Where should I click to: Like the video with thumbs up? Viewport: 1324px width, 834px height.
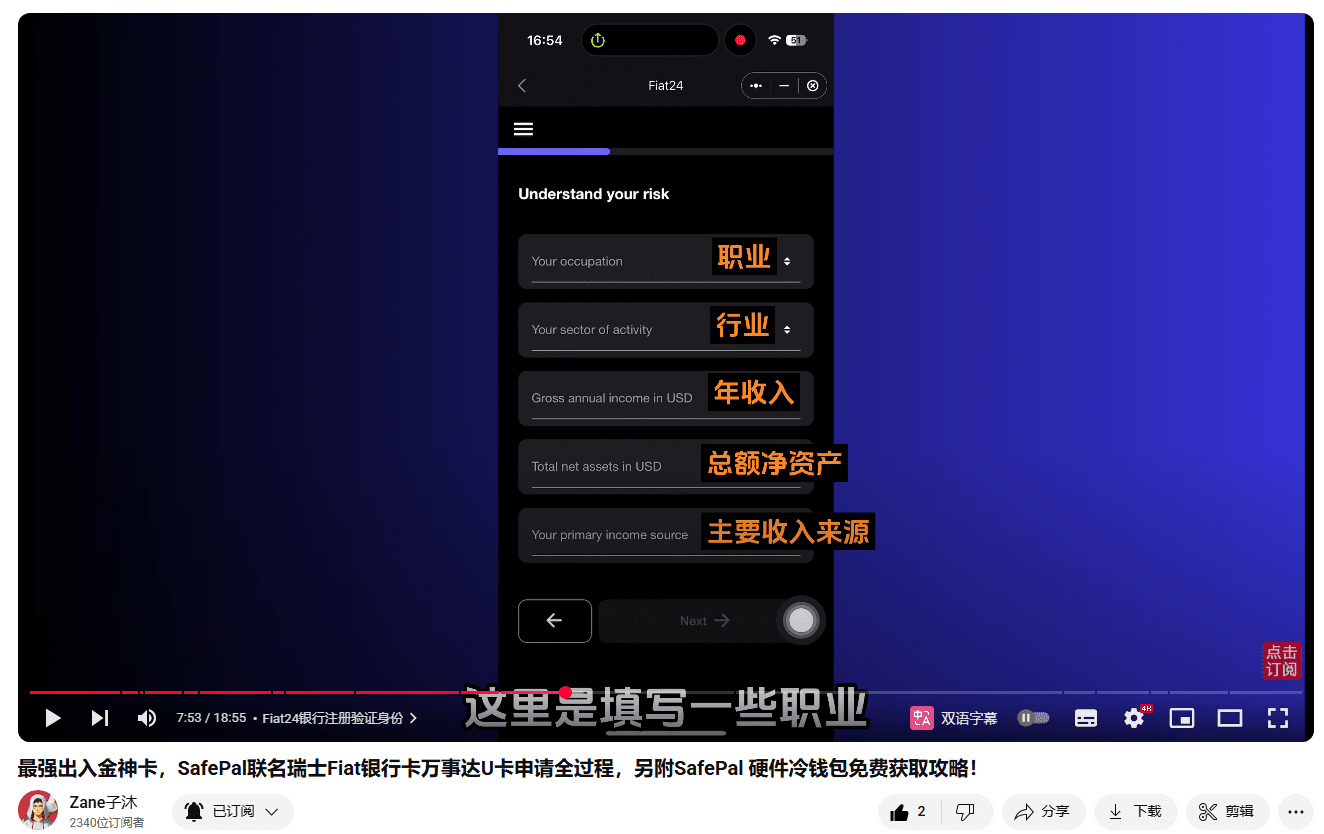pos(908,812)
